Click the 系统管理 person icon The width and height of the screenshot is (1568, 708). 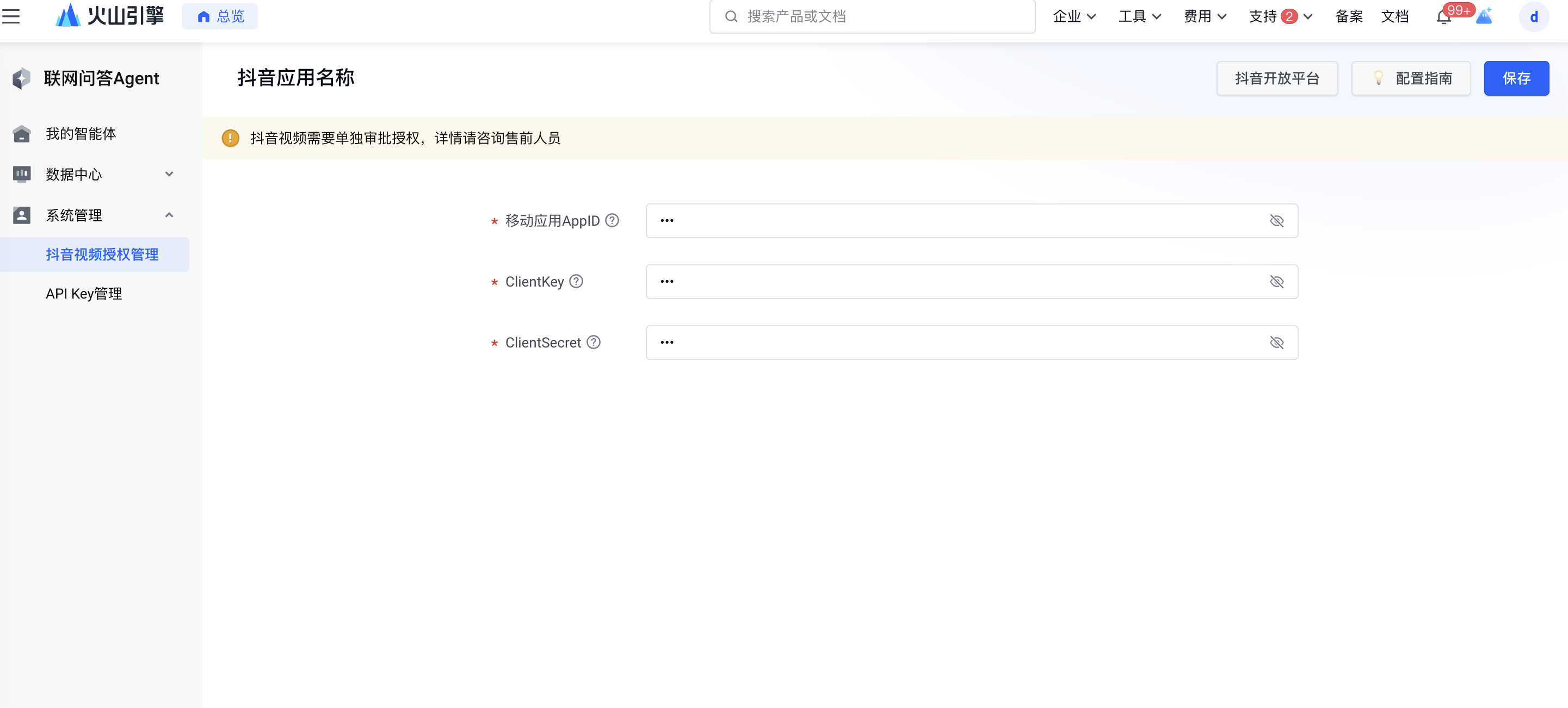[21, 215]
